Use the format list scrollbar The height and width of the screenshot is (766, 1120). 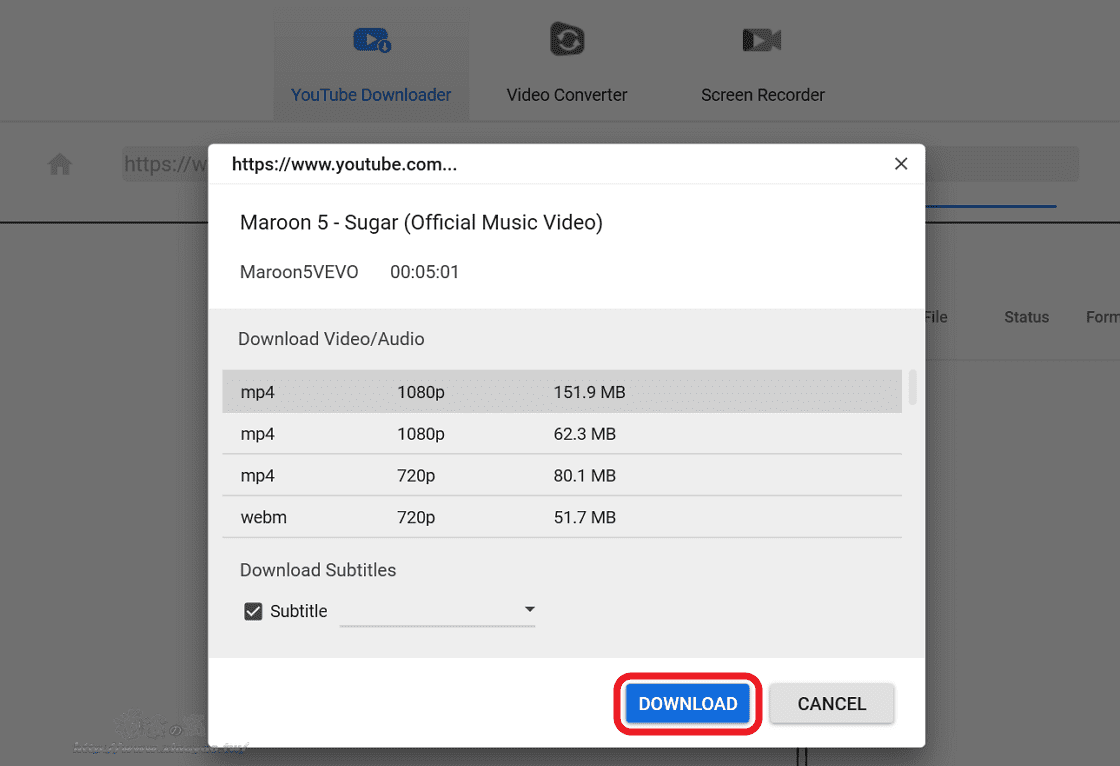[x=912, y=387]
